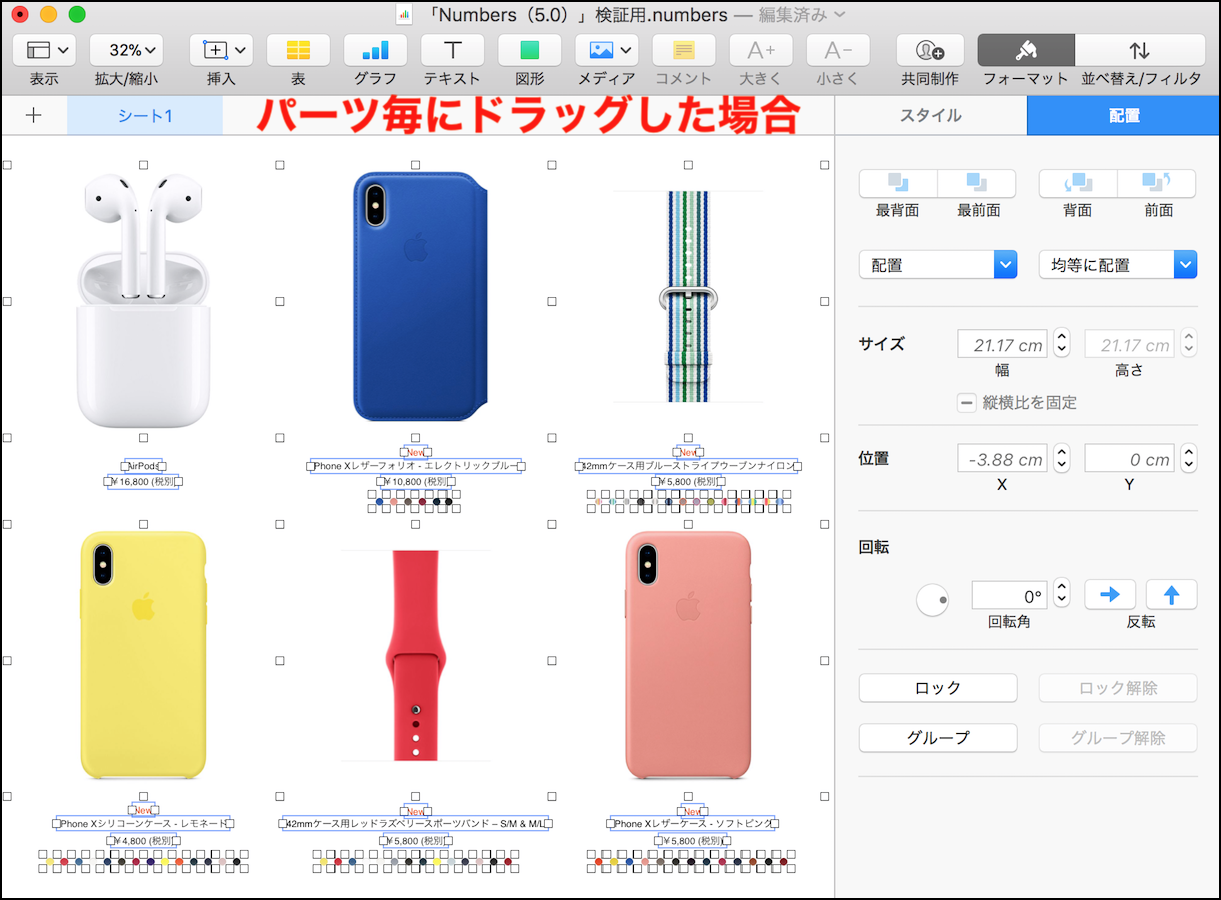Switch to the 配置 tab
The image size is (1221, 900).
point(1124,116)
